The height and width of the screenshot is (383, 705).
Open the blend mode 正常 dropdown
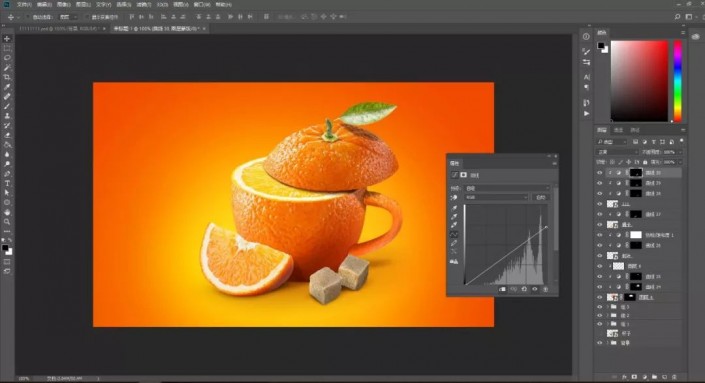616,152
